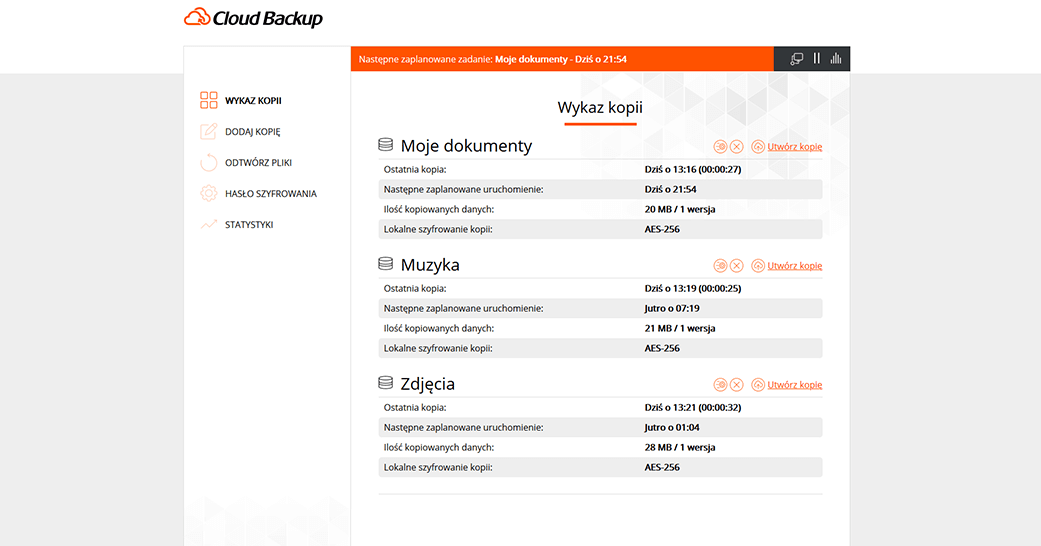Click the Cloud Backup logo
The image size is (1041, 546).
click(x=254, y=18)
